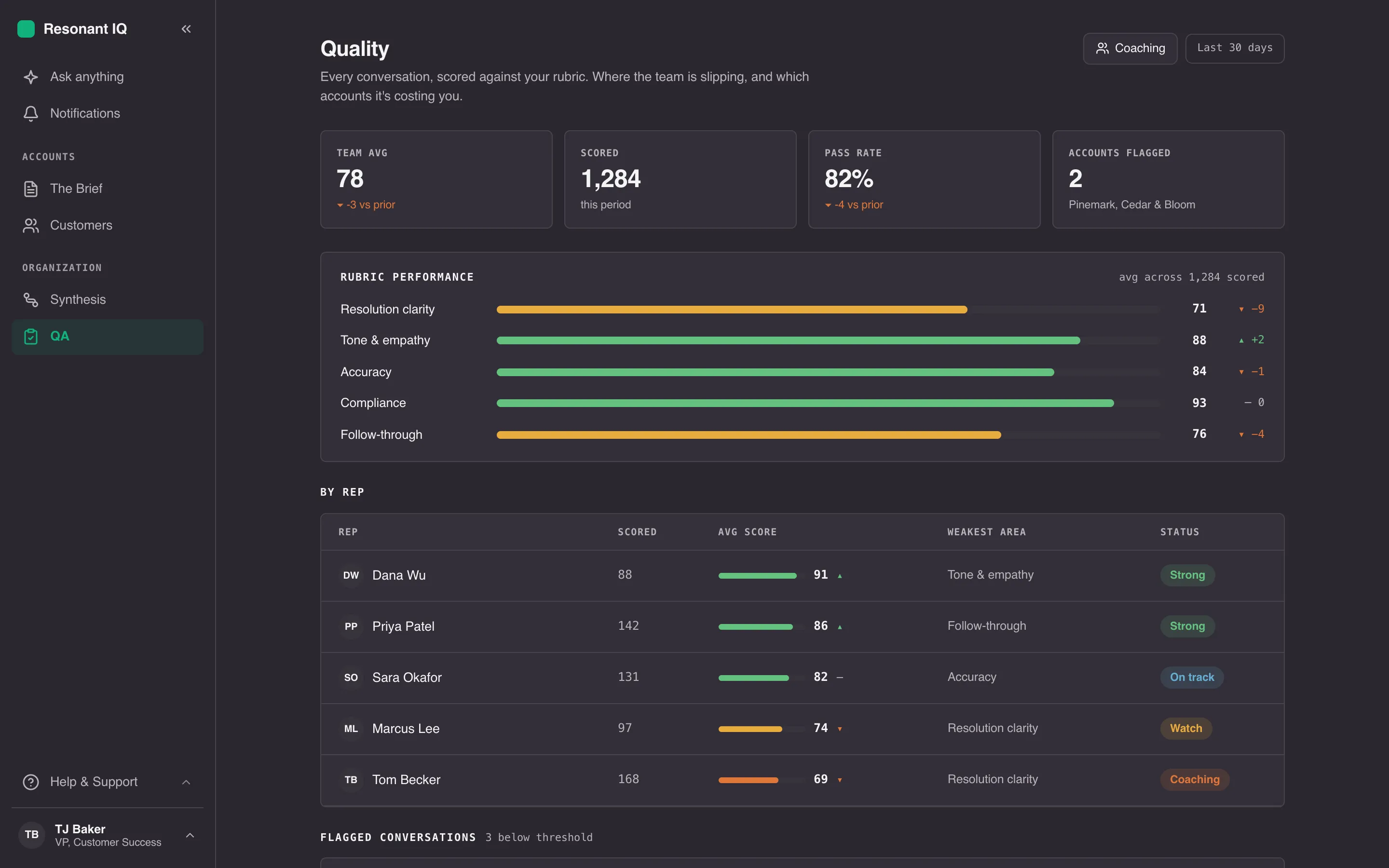
Task: Click the Follow-through rubric bar
Action: click(x=828, y=434)
